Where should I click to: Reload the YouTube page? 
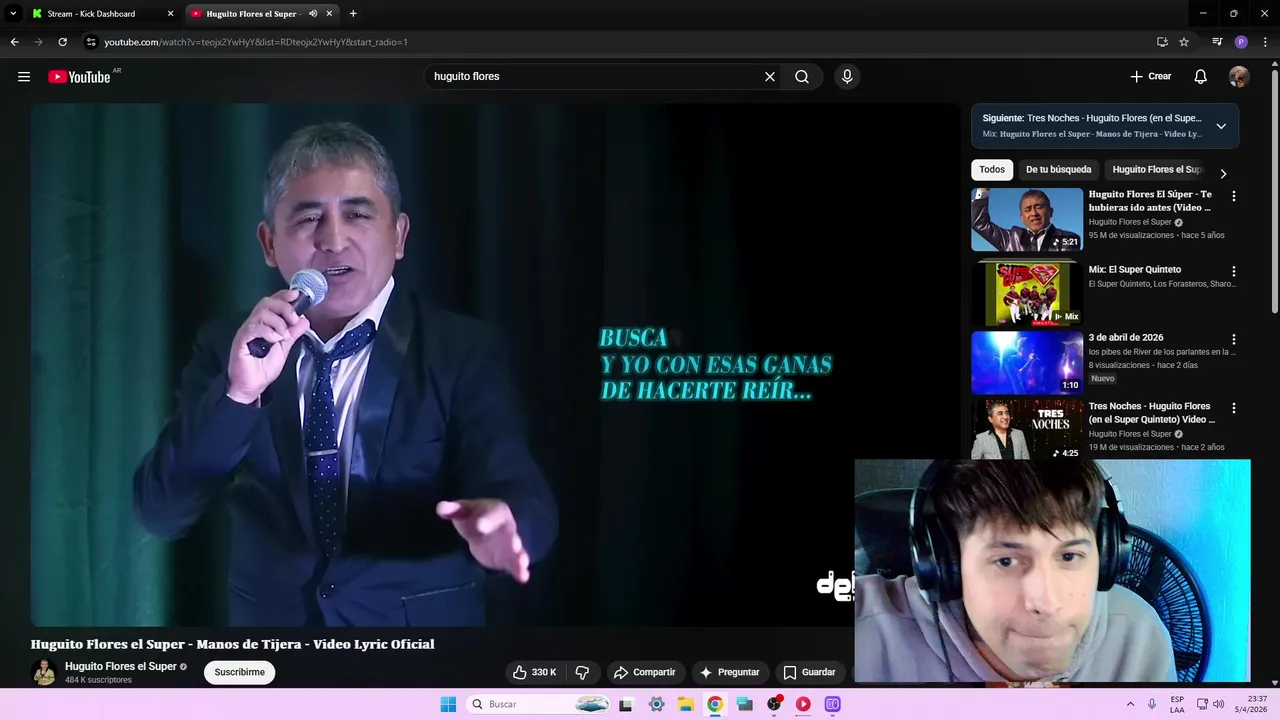coord(62,42)
